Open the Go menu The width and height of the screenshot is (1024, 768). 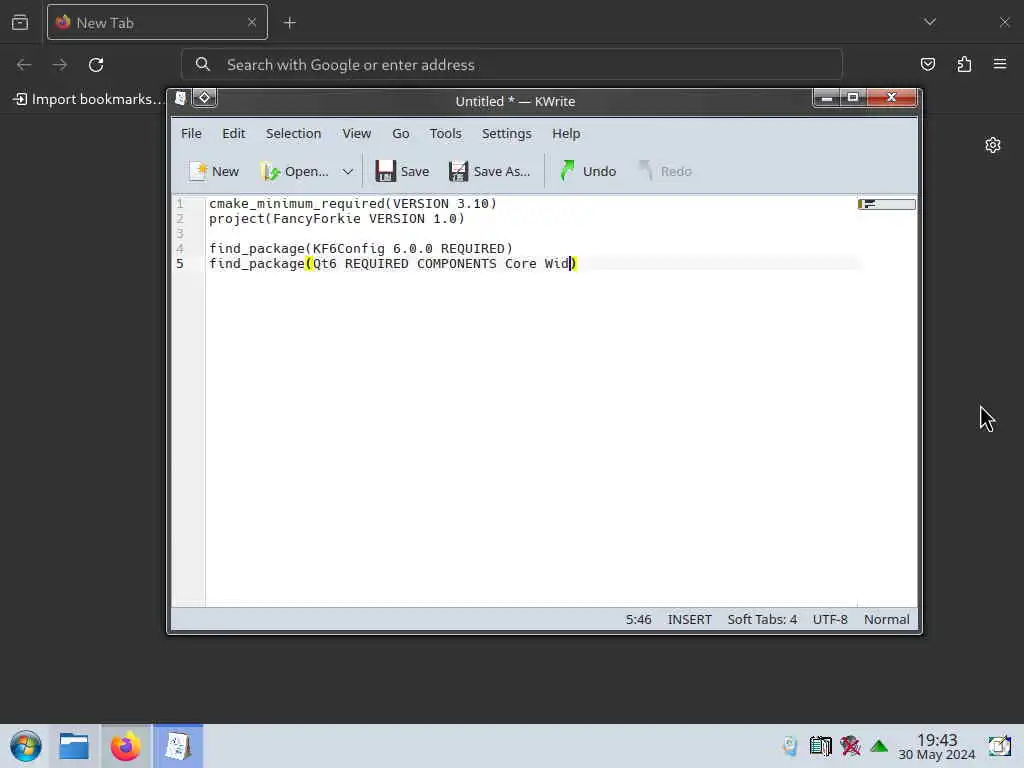coord(400,133)
